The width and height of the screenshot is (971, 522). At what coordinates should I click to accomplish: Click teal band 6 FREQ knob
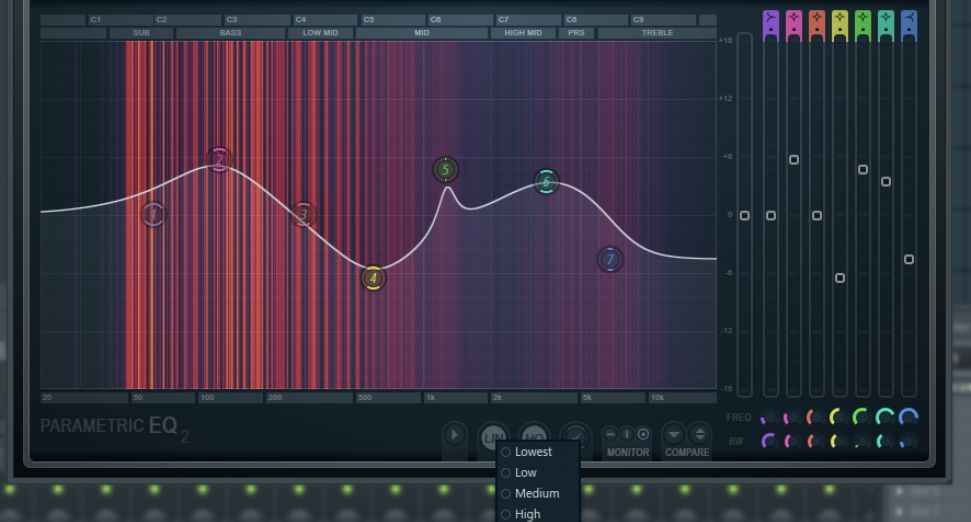pyautogui.click(x=886, y=417)
